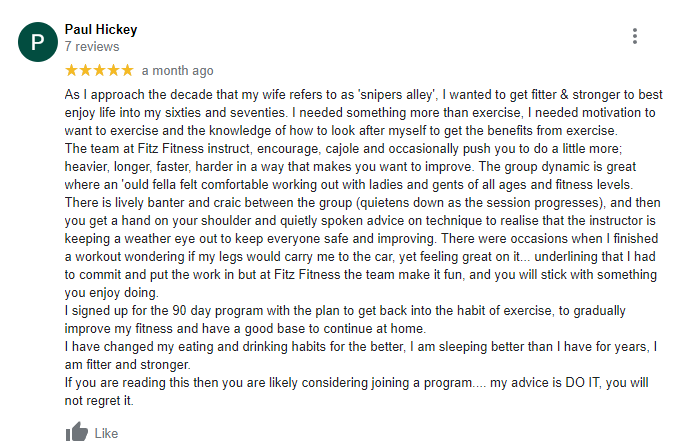Click the third gold rating star

[99, 70]
